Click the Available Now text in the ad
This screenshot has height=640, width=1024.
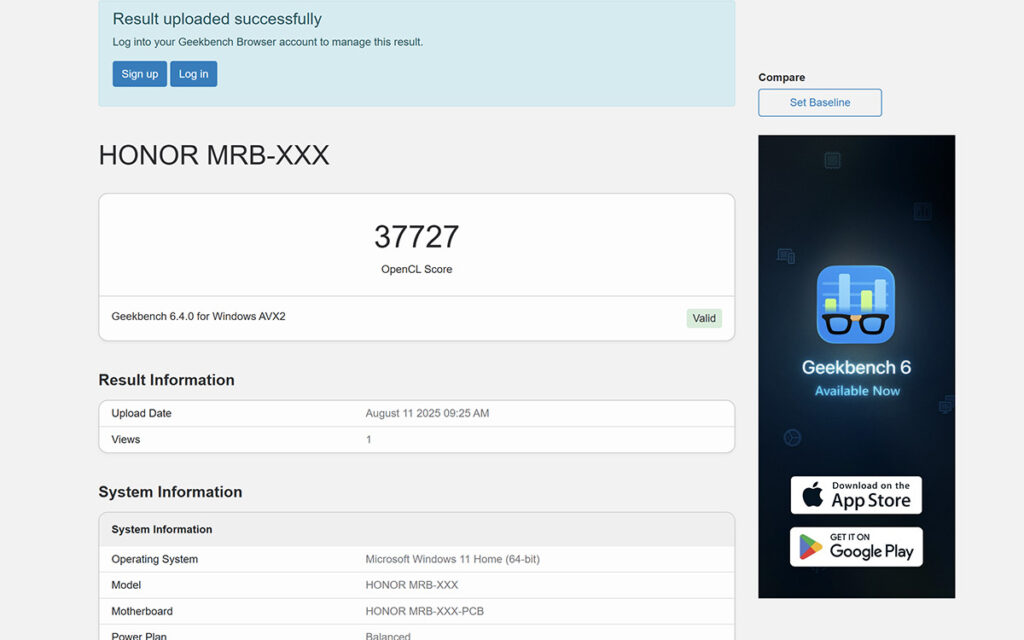(x=857, y=391)
